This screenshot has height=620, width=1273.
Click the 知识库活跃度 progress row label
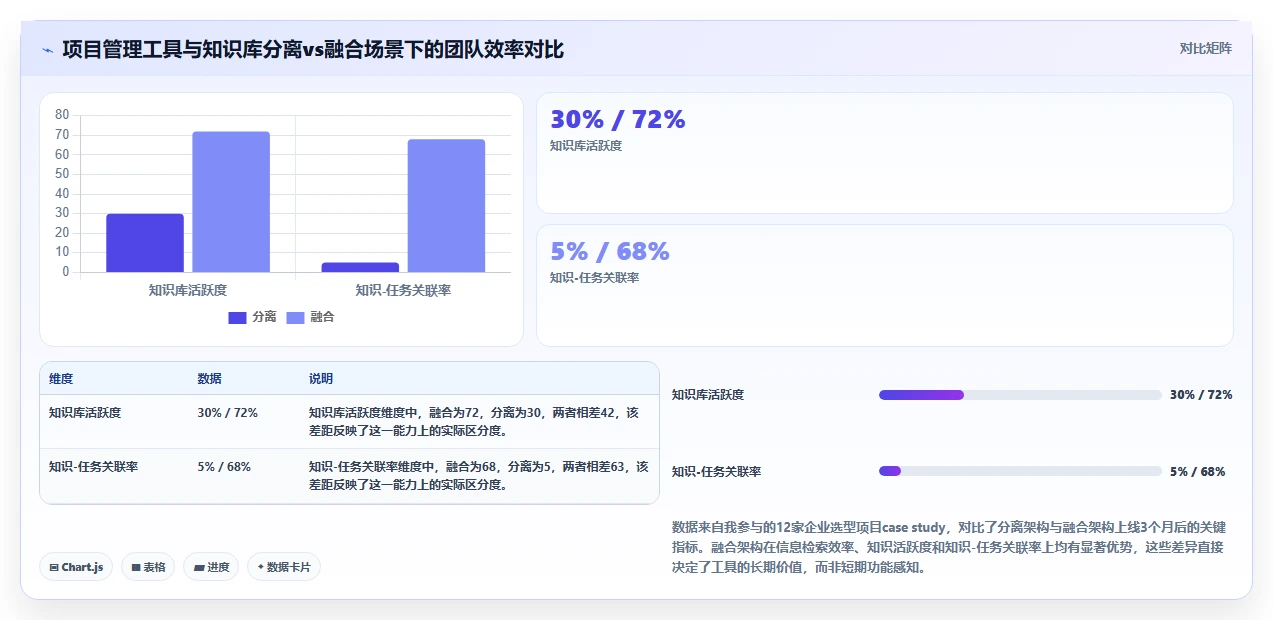tap(708, 395)
